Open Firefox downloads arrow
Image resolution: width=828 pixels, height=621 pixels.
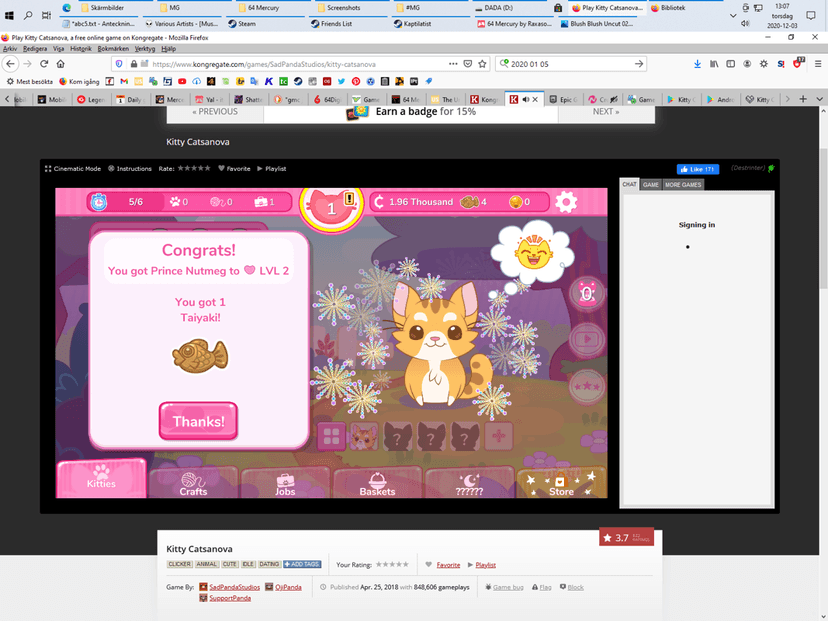(697, 64)
